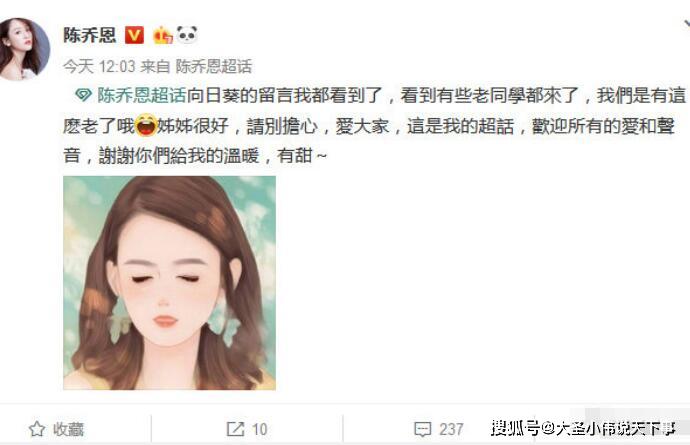690x445 pixels.
Task: Open the 237 comments count
Action: coord(451,429)
